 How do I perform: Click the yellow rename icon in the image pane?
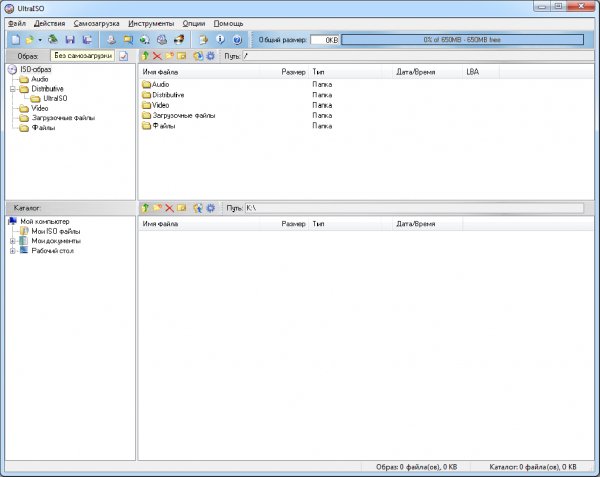181,56
